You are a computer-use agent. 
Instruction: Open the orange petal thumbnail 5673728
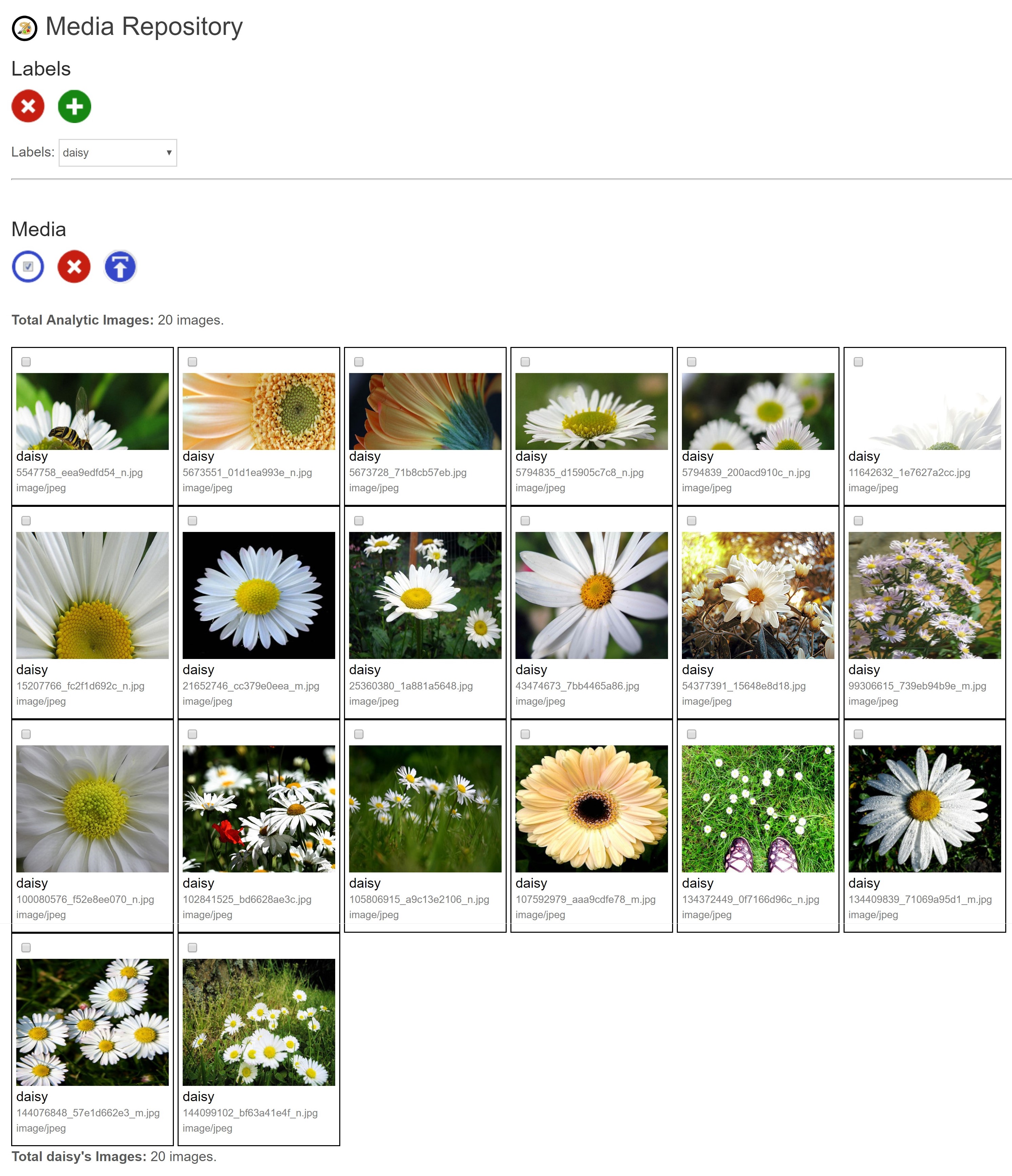click(425, 412)
